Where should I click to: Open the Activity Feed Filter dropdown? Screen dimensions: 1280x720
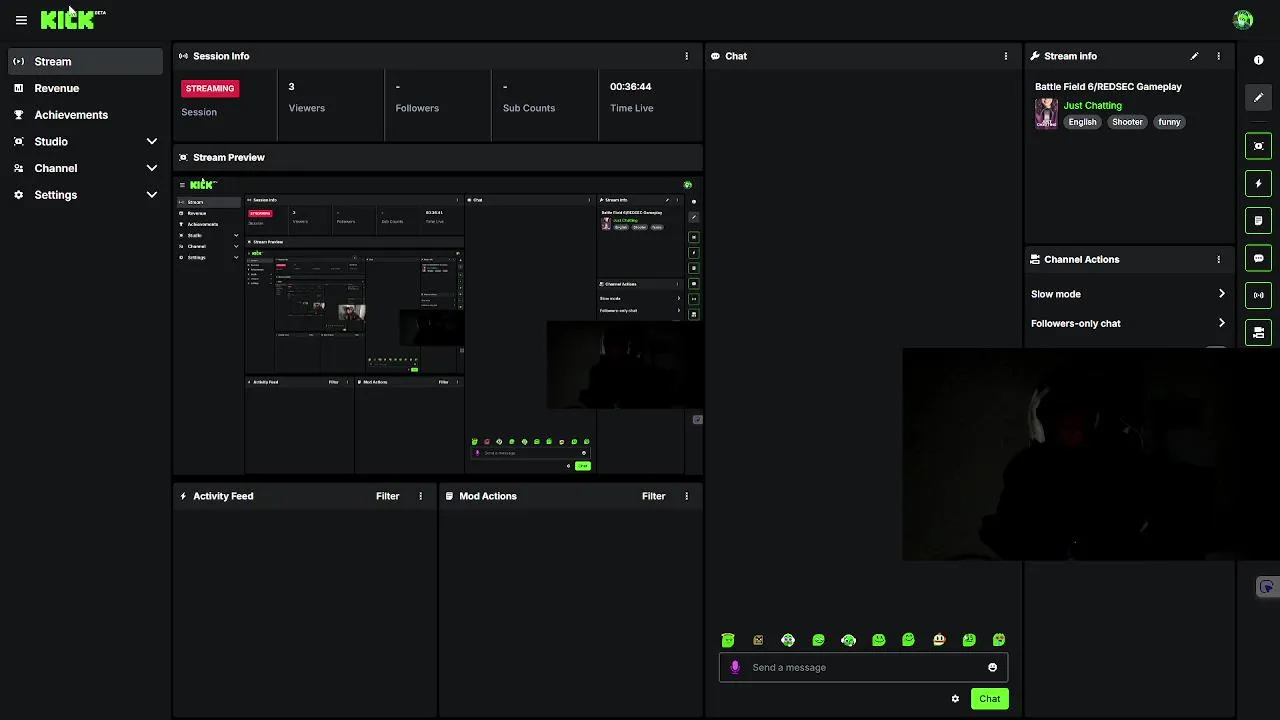coord(388,496)
